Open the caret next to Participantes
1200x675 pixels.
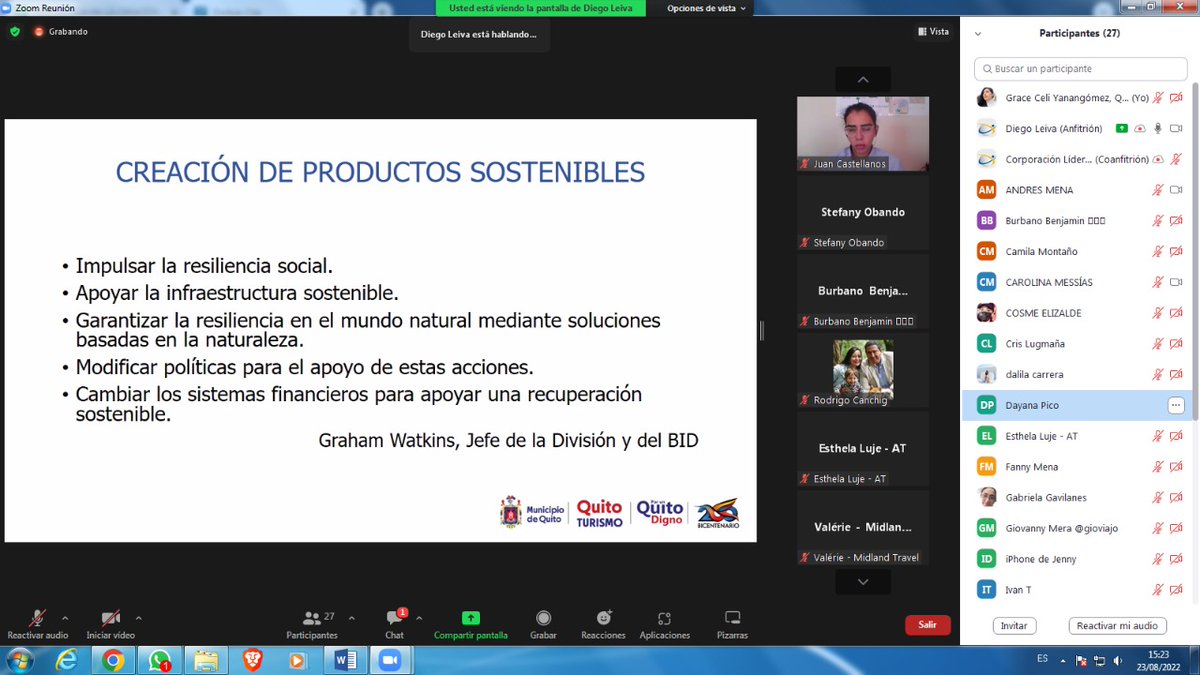(x=351, y=618)
